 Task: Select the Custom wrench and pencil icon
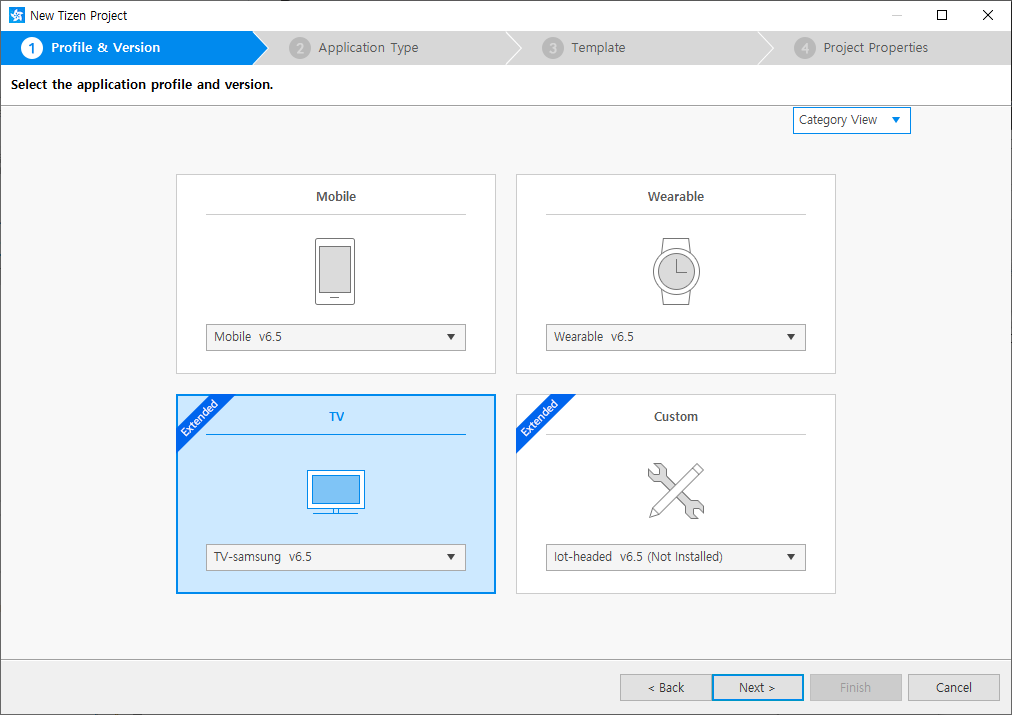[676, 490]
